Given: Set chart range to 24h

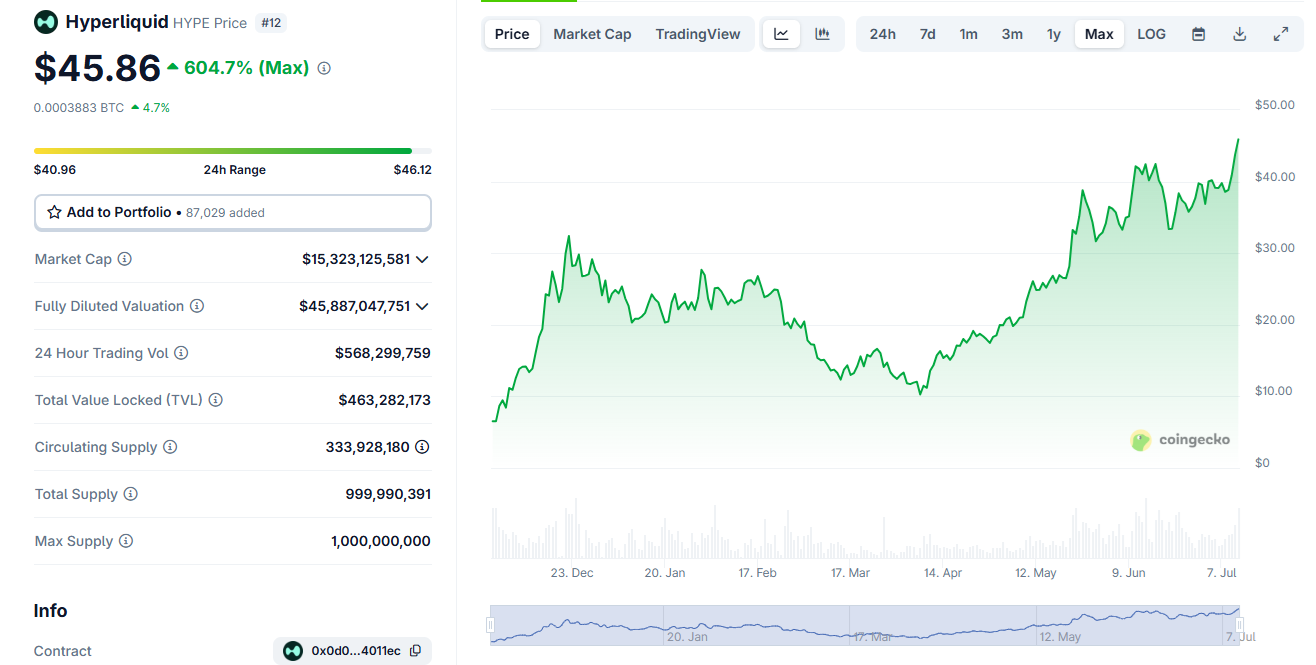Looking at the screenshot, I should (883, 34).
